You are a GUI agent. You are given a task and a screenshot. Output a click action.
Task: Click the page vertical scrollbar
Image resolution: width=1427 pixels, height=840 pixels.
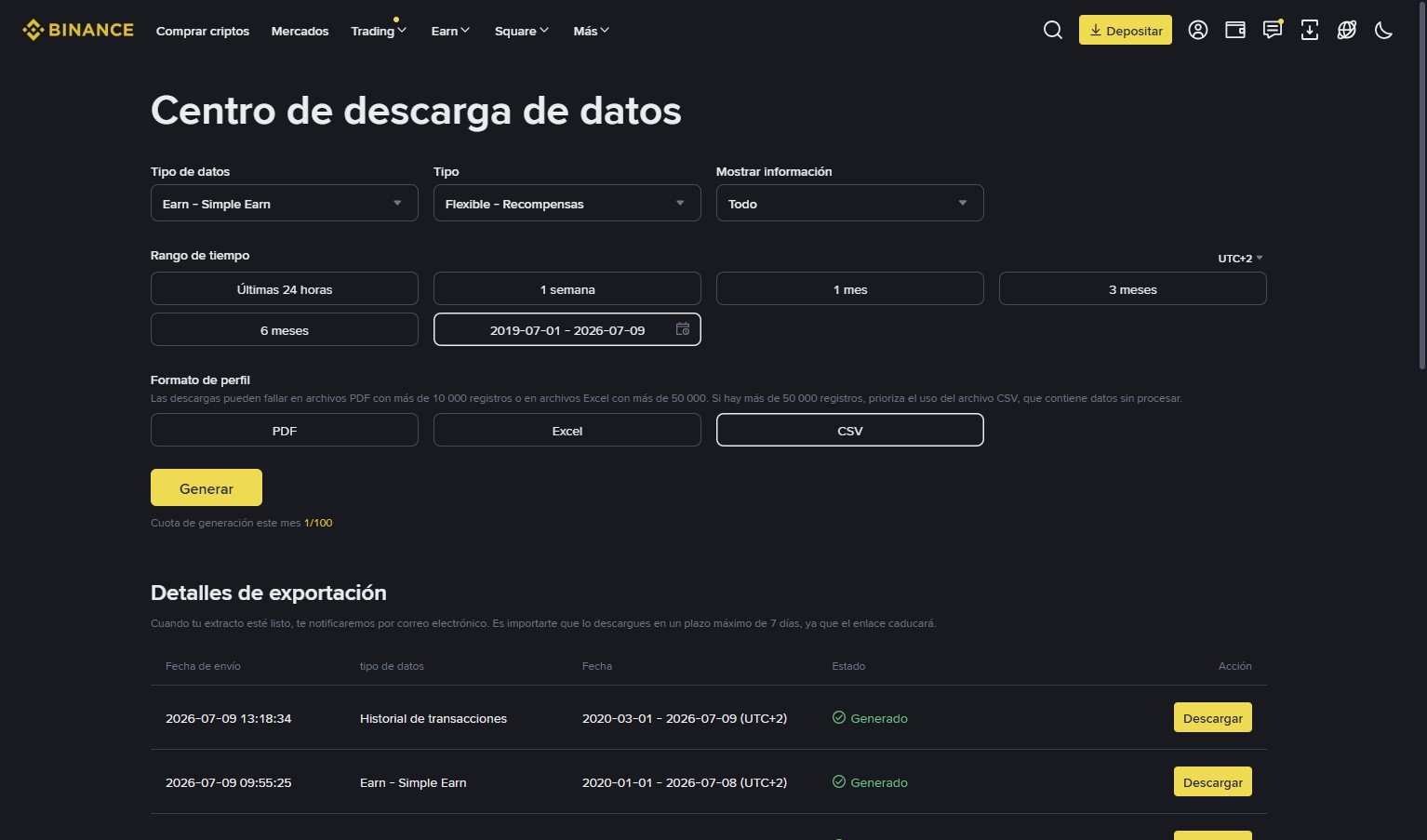tap(1421, 186)
